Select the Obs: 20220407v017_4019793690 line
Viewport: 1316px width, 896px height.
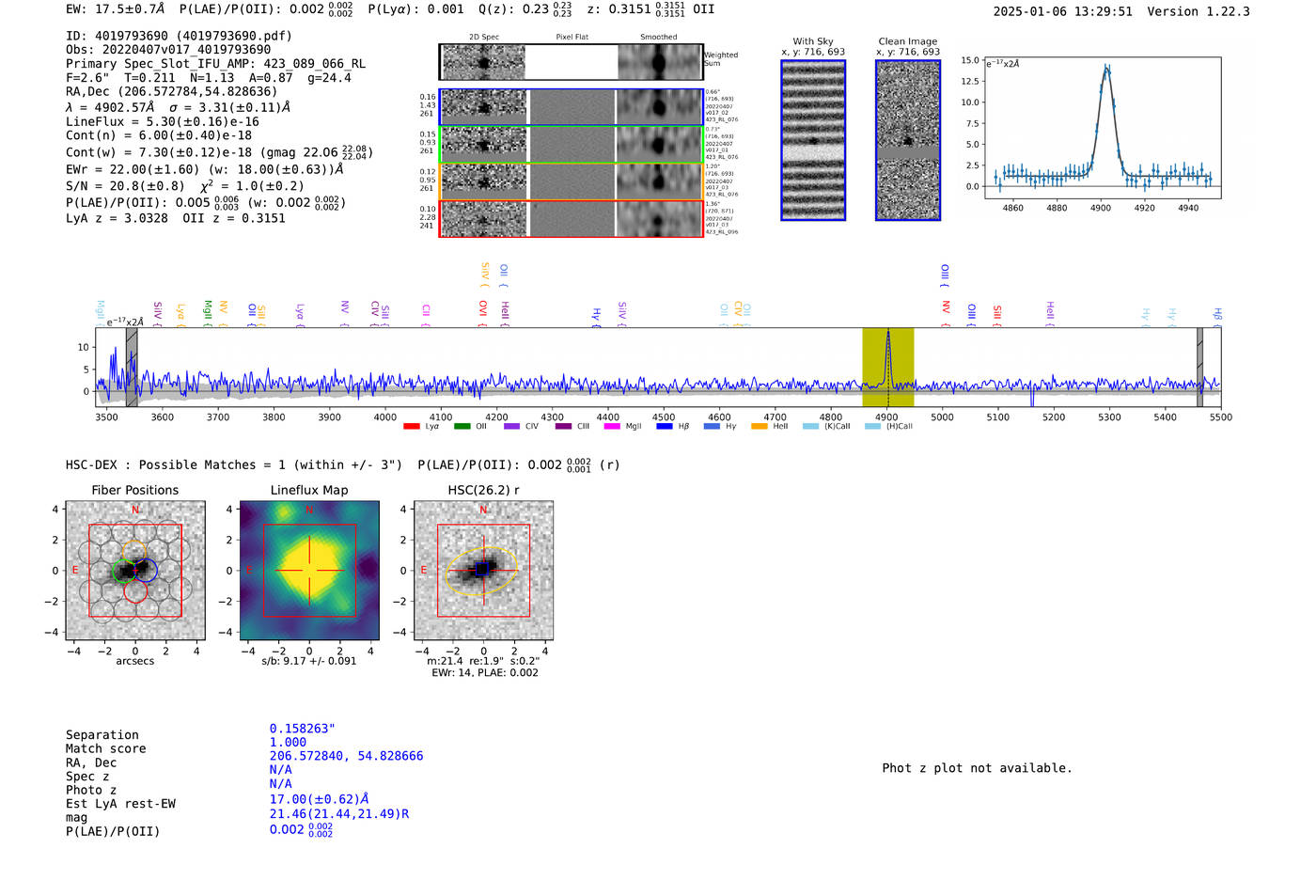(168, 50)
